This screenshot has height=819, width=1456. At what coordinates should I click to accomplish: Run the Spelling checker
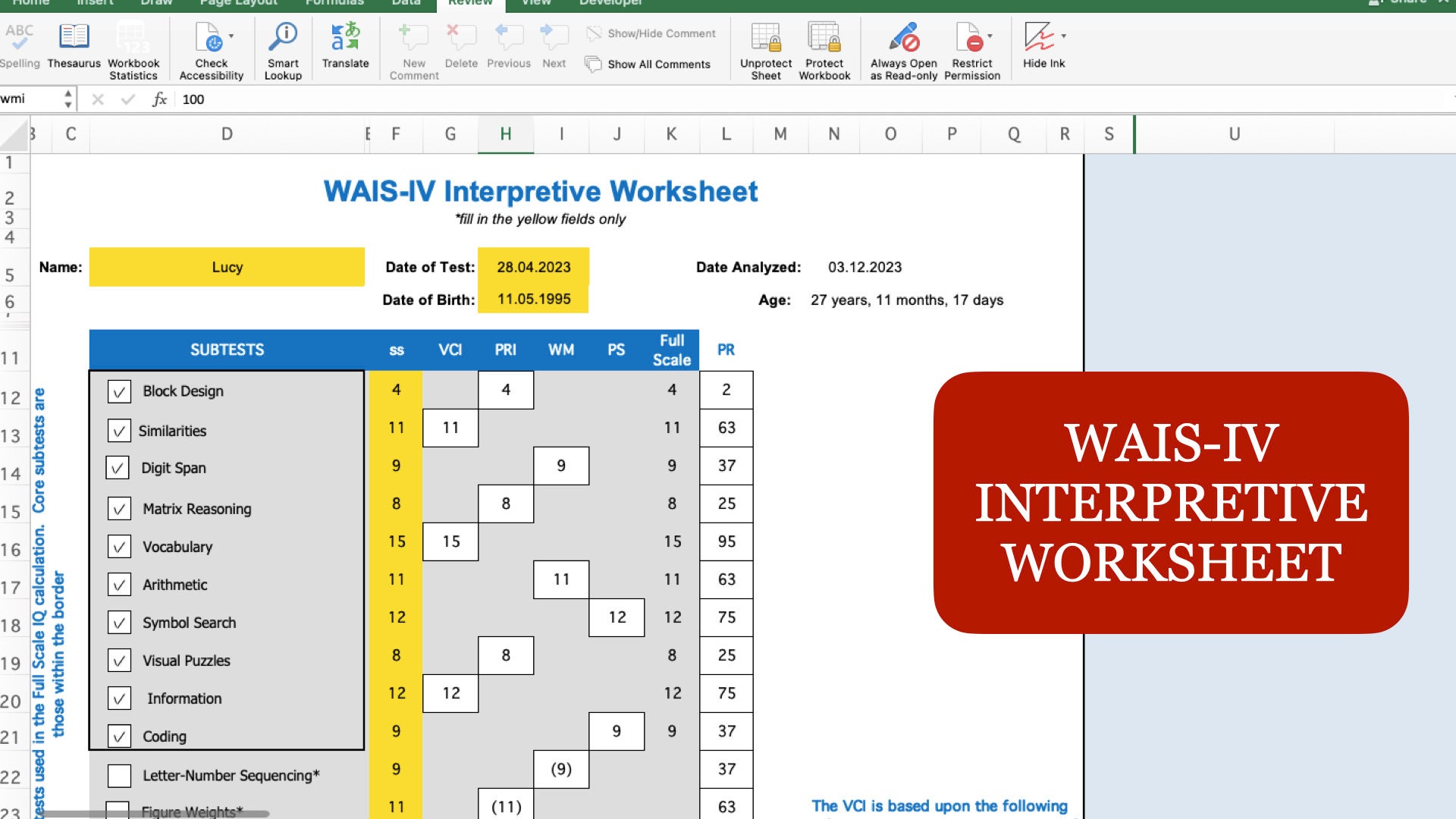pos(20,47)
